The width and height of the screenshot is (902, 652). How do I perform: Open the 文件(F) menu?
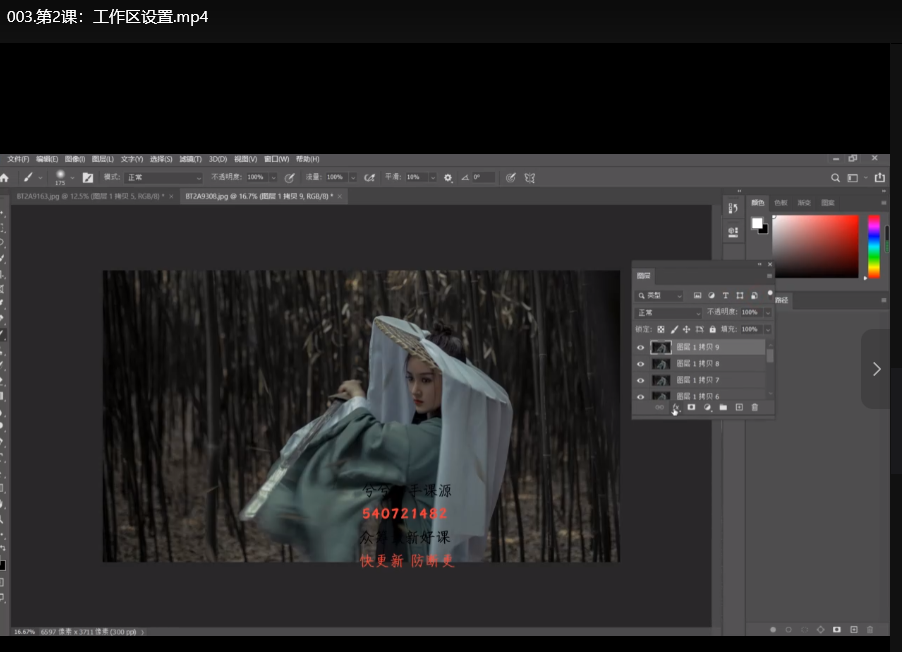pyautogui.click(x=18, y=159)
